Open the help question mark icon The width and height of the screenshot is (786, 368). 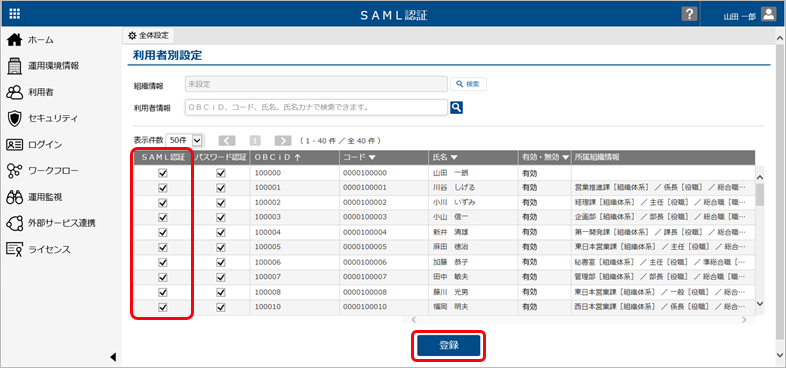point(689,14)
